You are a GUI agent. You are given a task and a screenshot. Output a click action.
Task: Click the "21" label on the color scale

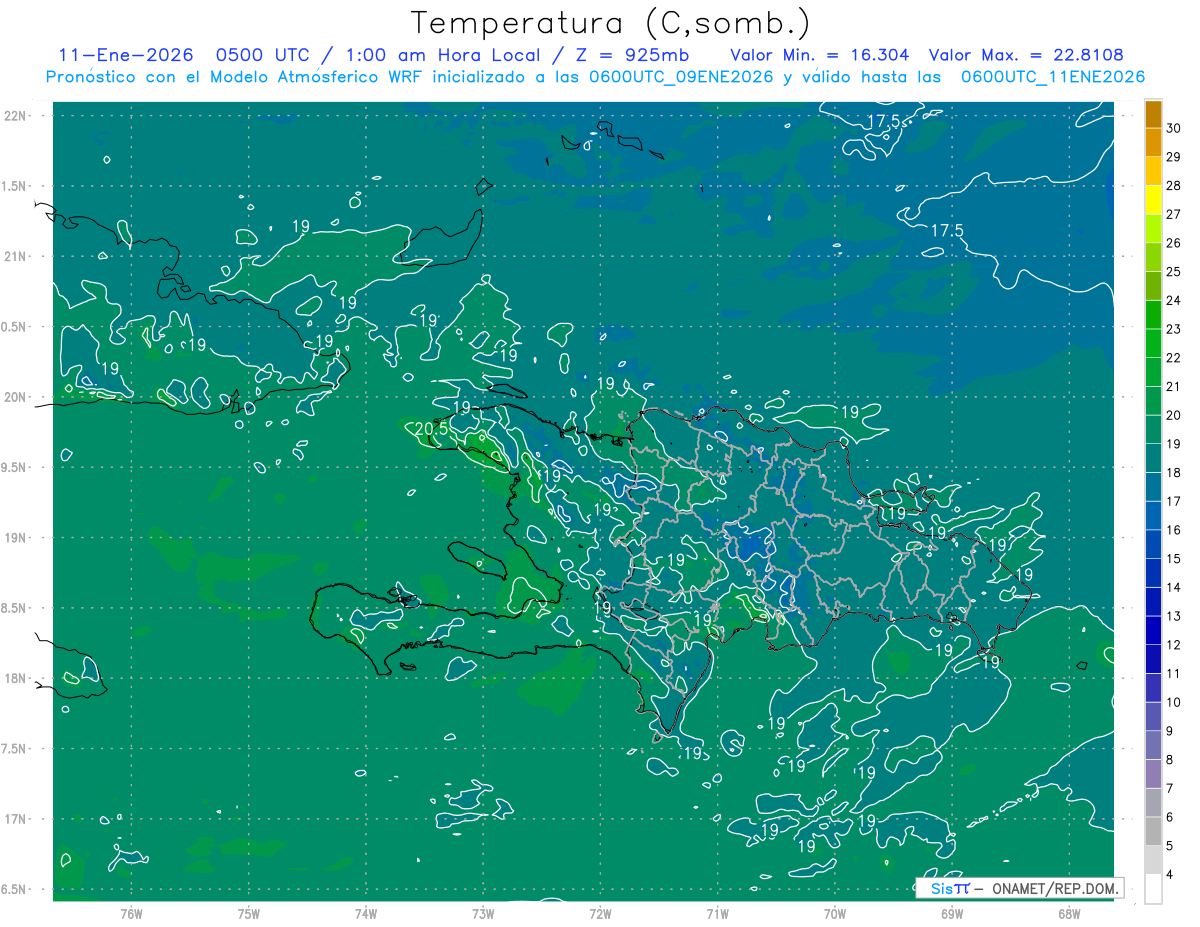[x=1173, y=386]
